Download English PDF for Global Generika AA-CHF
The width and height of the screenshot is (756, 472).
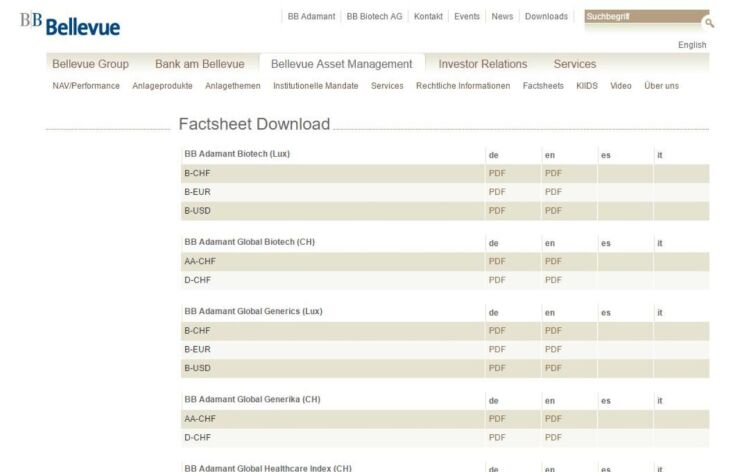[x=553, y=419]
